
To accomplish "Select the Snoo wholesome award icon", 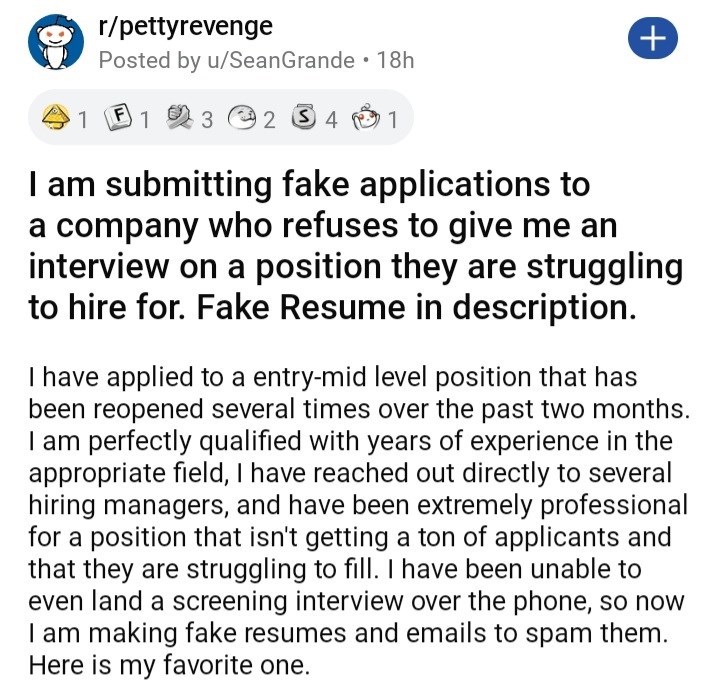I will pyautogui.click(x=366, y=120).
